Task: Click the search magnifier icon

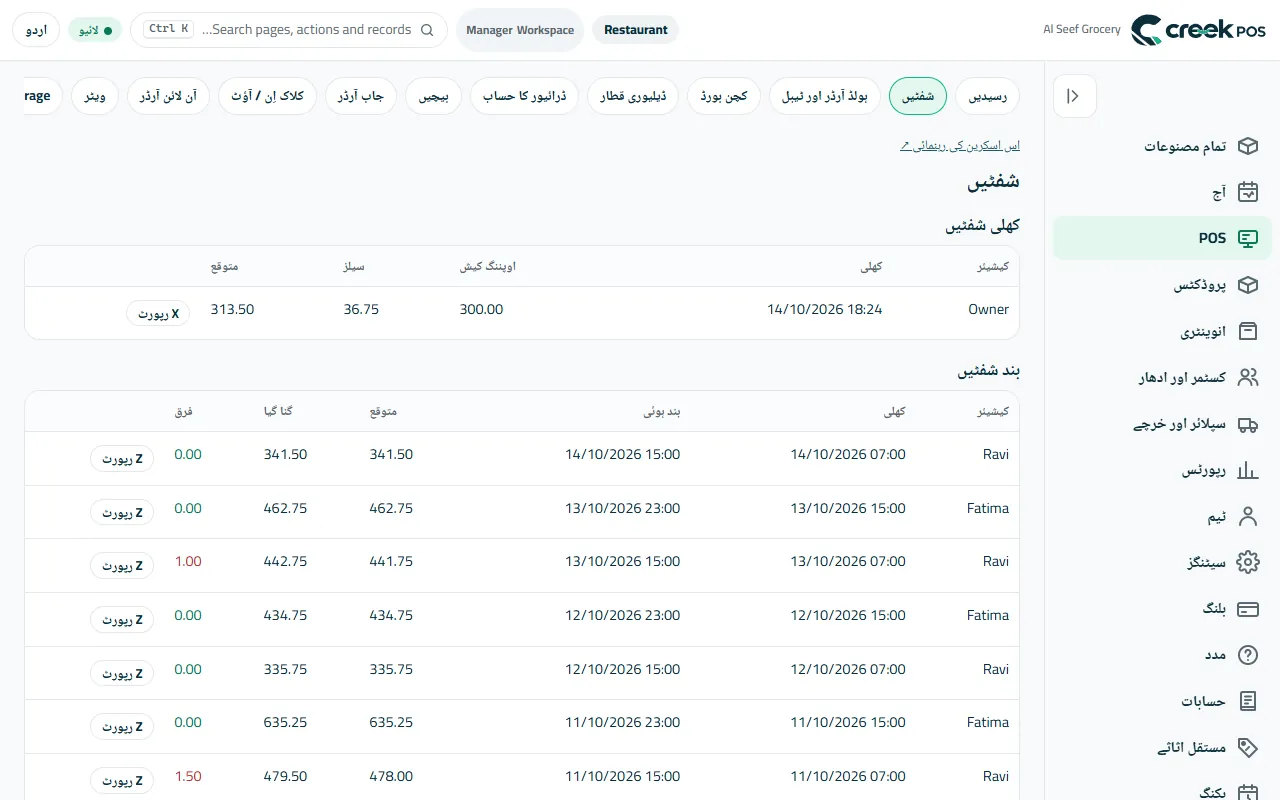Action: point(427,30)
